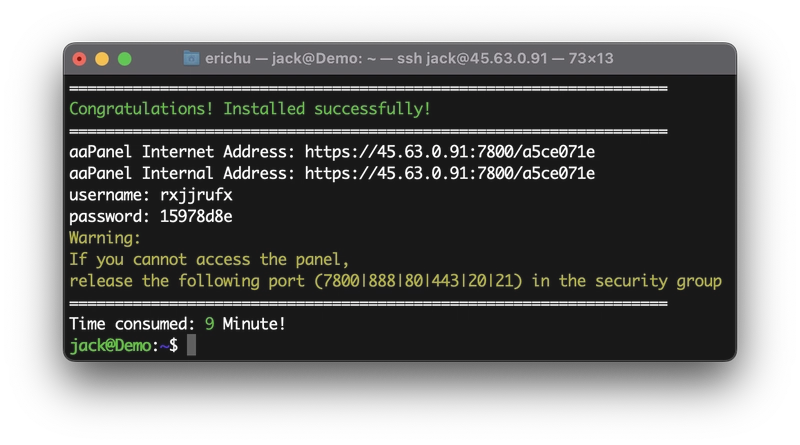The image size is (800, 445).
Task: Click the green Congratulations success message
Action: pos(250,109)
